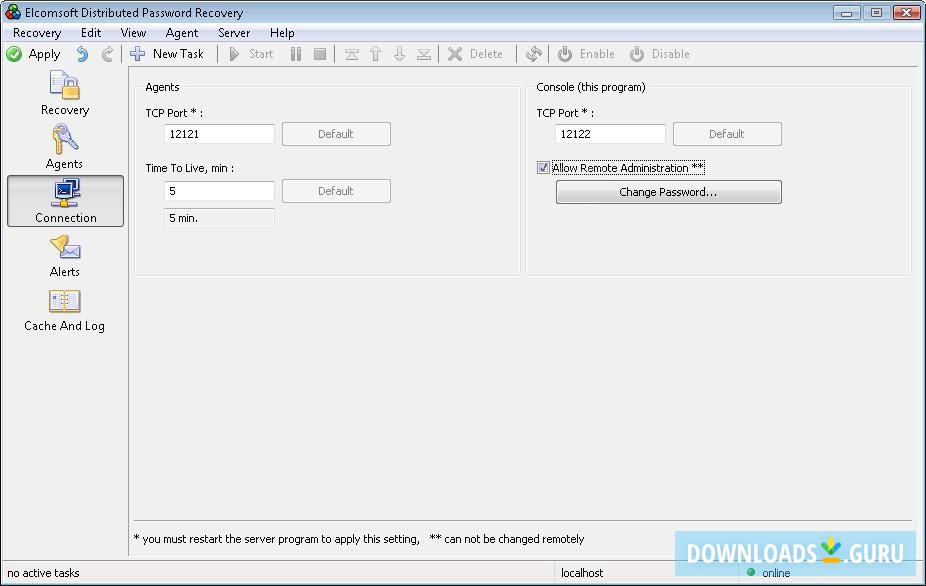Click Default beside Time To Live
The height and width of the screenshot is (586, 926).
click(336, 191)
